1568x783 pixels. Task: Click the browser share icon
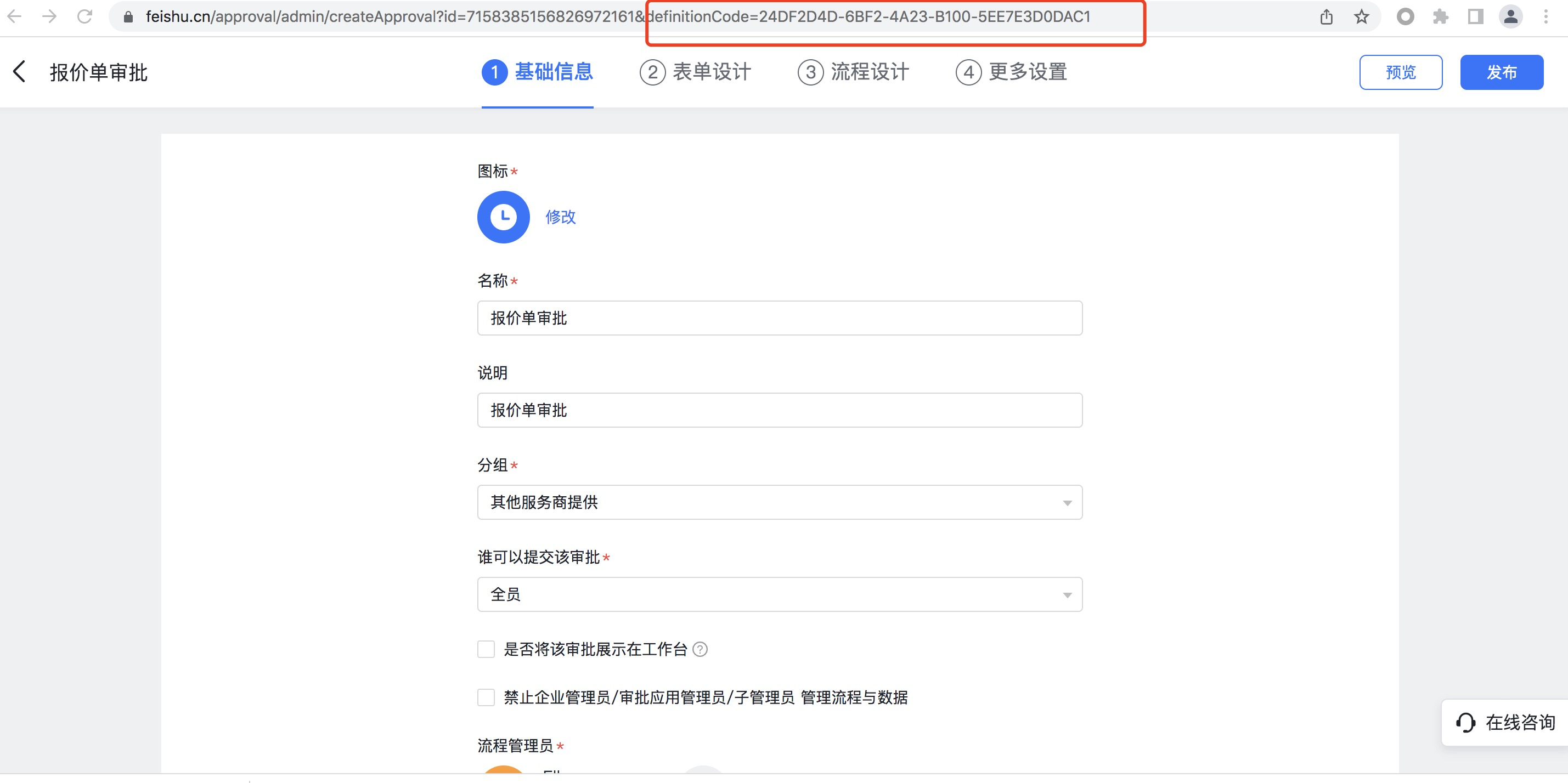click(x=1327, y=17)
